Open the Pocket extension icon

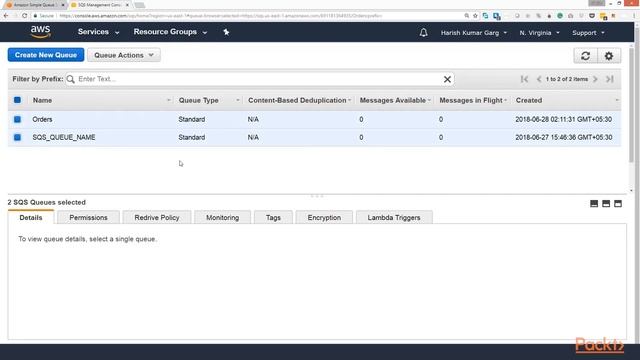pos(592,16)
